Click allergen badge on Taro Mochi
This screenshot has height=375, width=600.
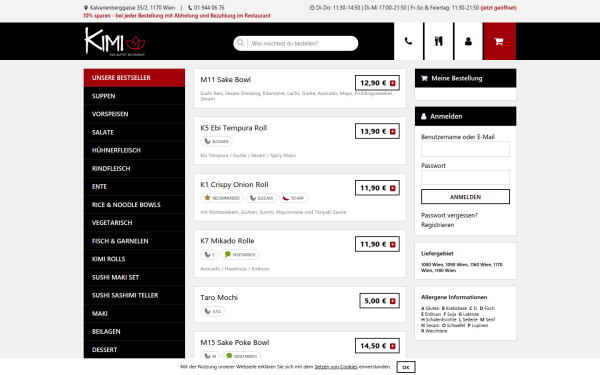[x=212, y=311]
